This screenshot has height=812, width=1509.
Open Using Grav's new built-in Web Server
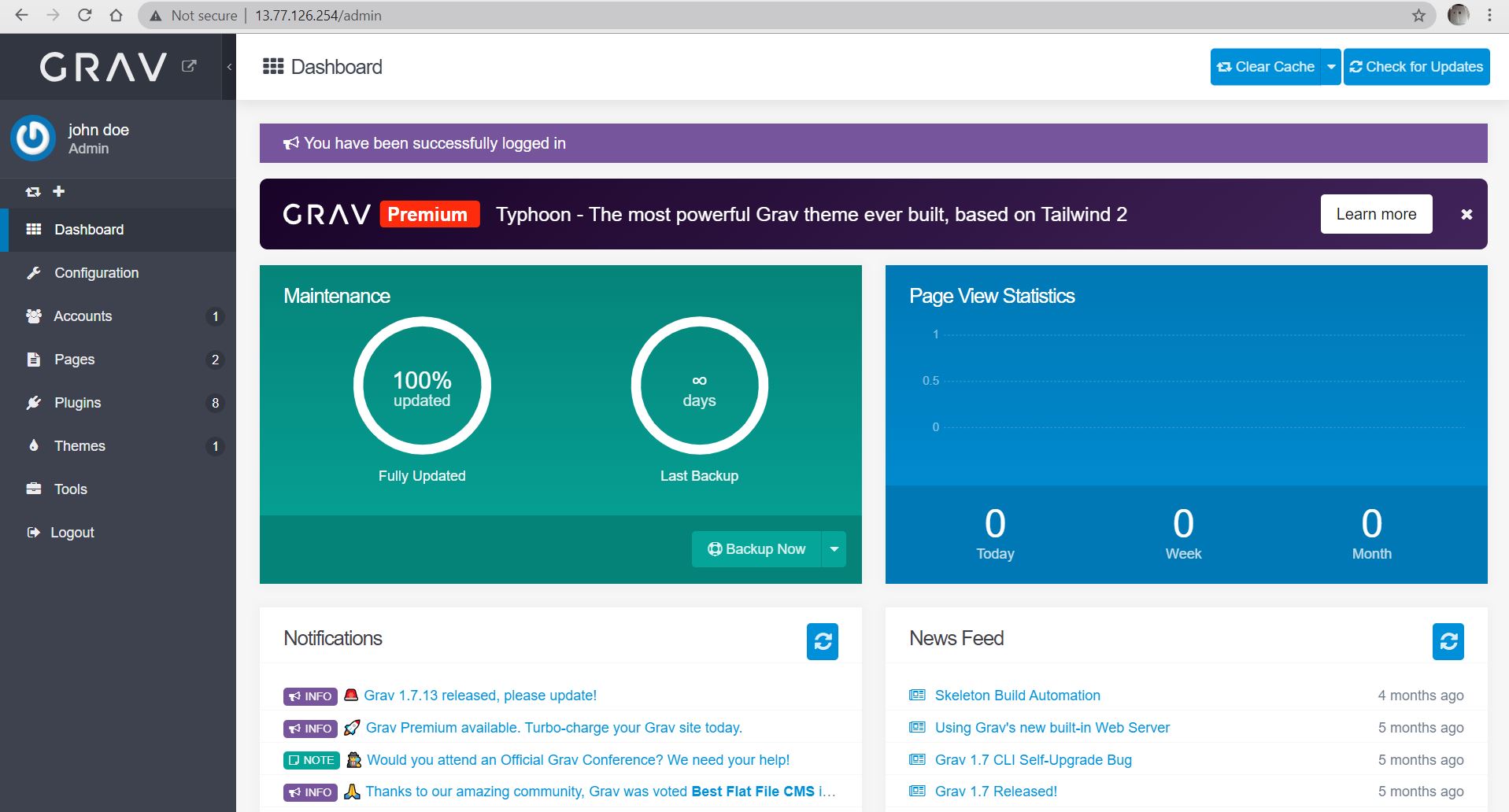coord(1052,728)
